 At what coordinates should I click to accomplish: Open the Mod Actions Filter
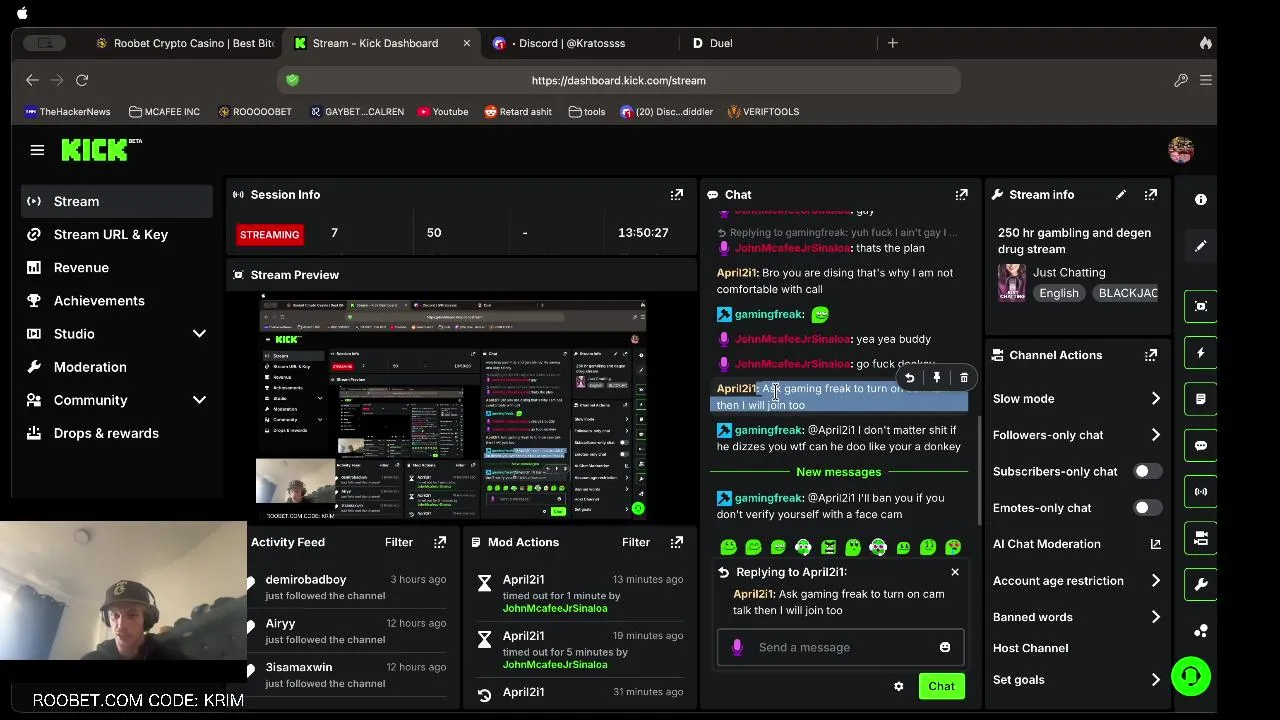pyautogui.click(x=636, y=542)
